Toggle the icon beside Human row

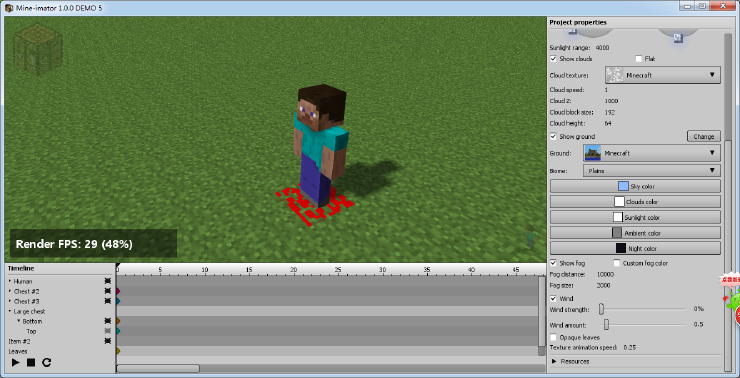pyautogui.click(x=108, y=281)
